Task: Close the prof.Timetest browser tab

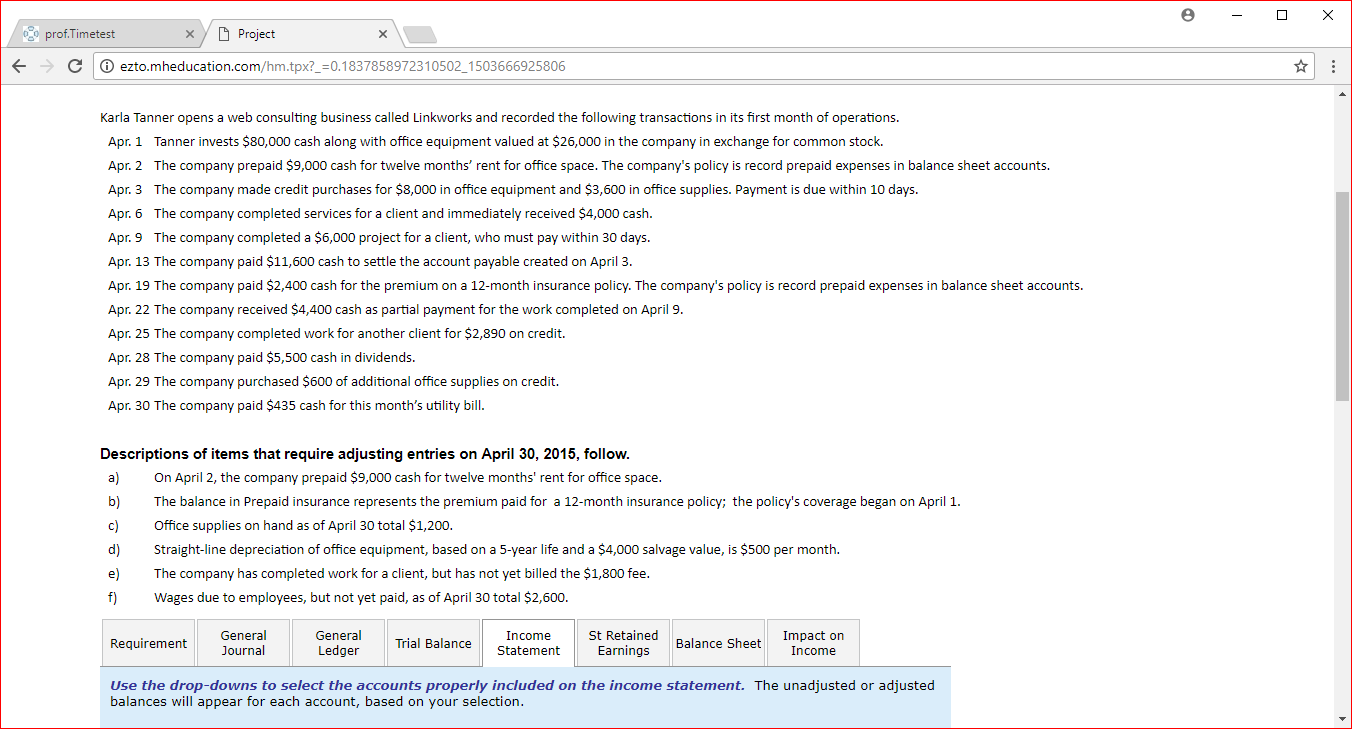Action: pos(190,34)
